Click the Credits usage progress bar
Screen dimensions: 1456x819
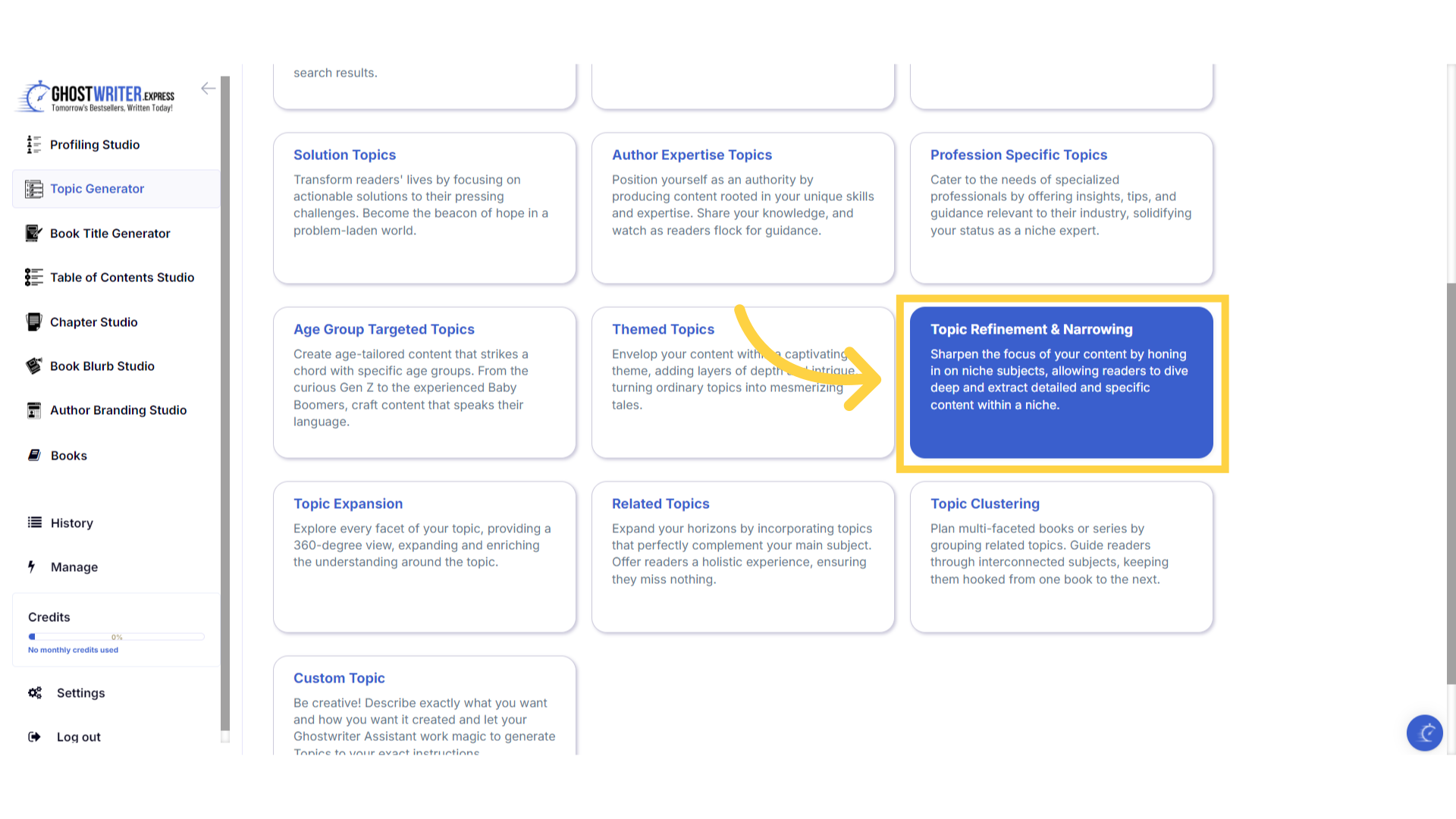point(116,637)
